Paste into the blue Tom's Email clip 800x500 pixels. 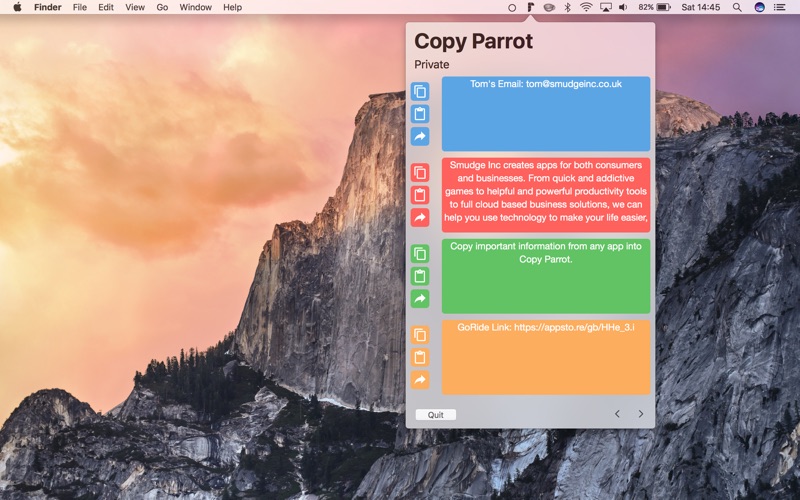pos(420,114)
